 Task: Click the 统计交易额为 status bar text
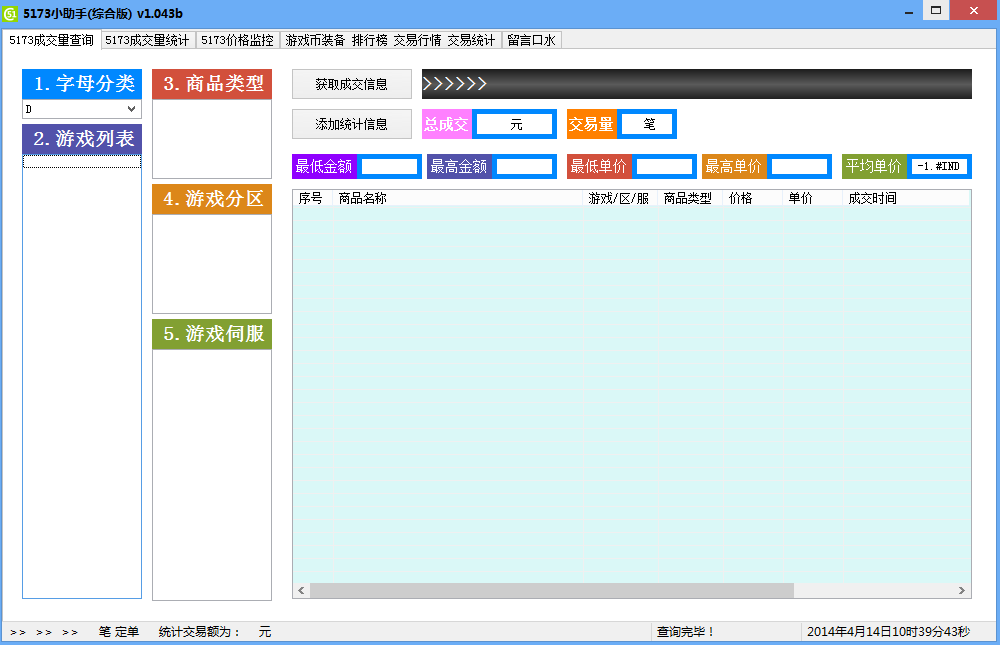pyautogui.click(x=200, y=632)
